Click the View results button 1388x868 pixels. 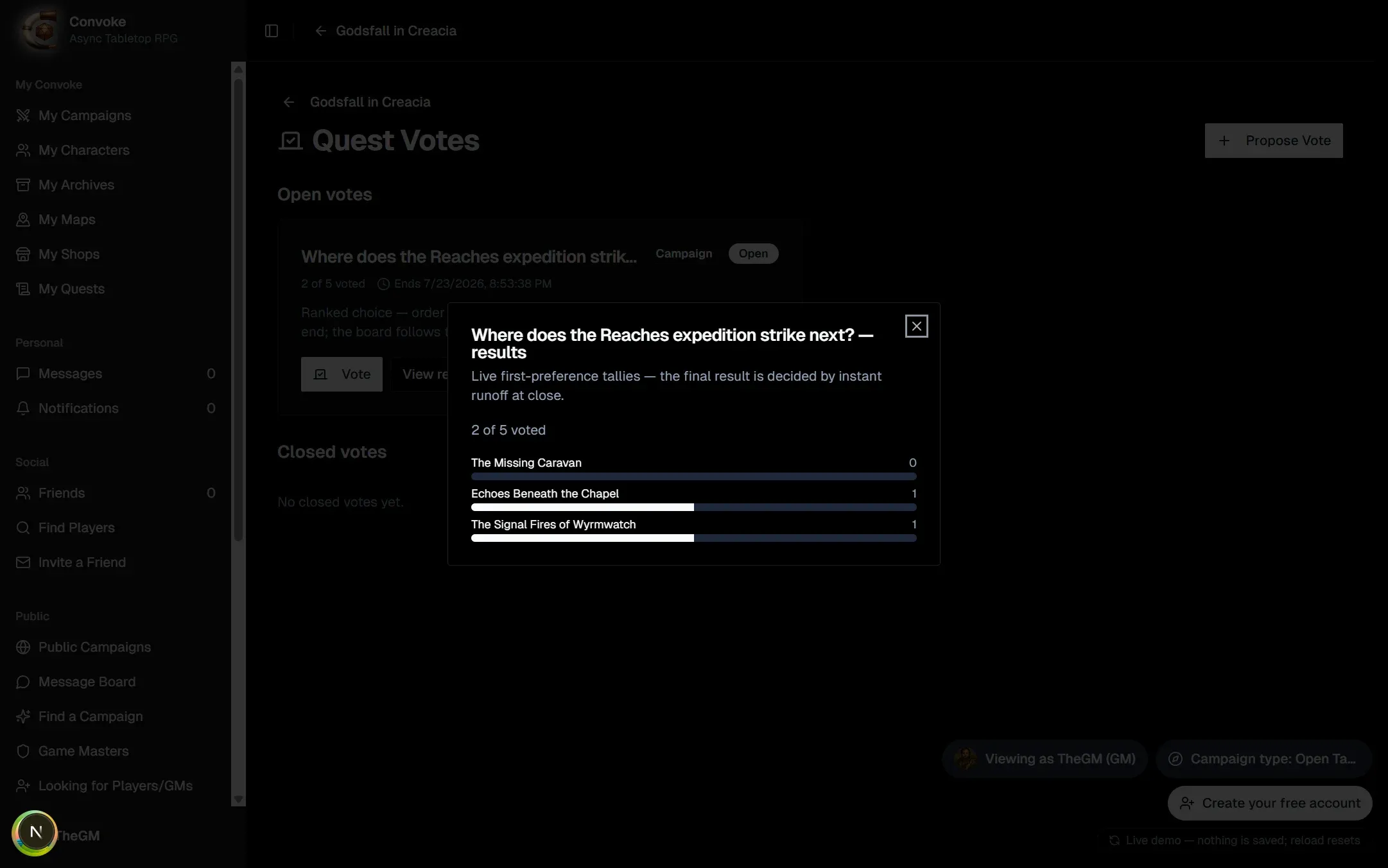(x=421, y=374)
